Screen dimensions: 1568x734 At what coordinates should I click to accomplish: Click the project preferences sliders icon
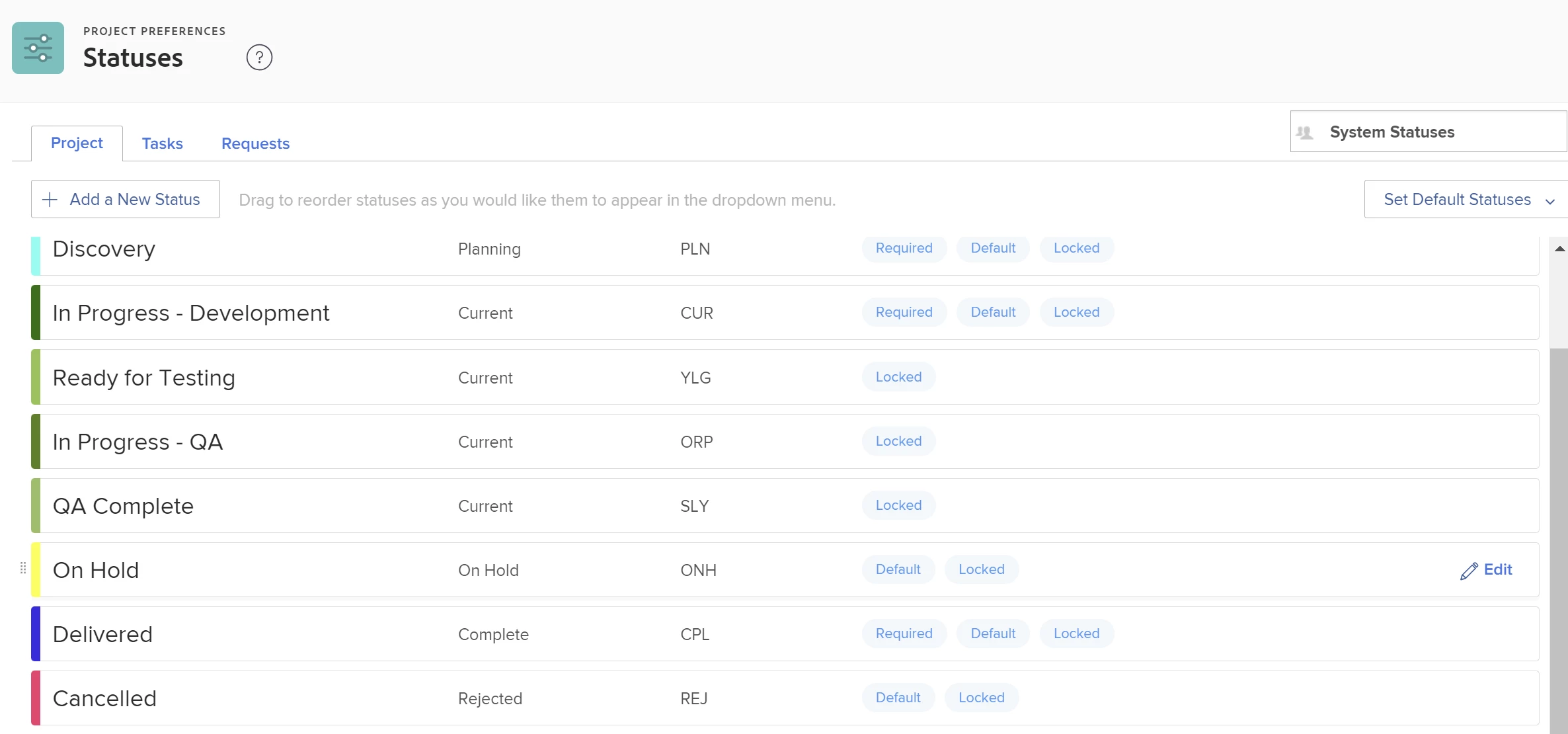point(38,48)
